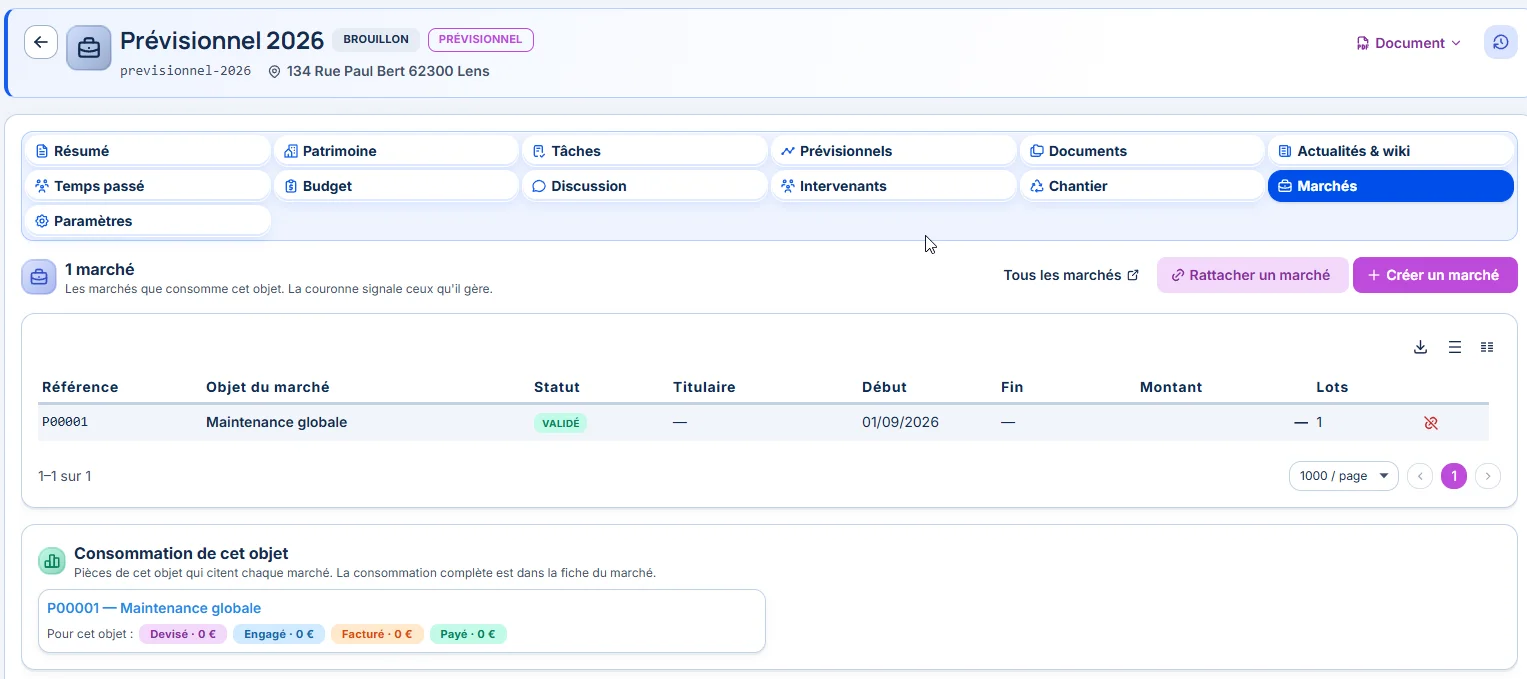Go to Actualités & wiki tab
Screen dimensions: 1527x679
click(x=1391, y=151)
